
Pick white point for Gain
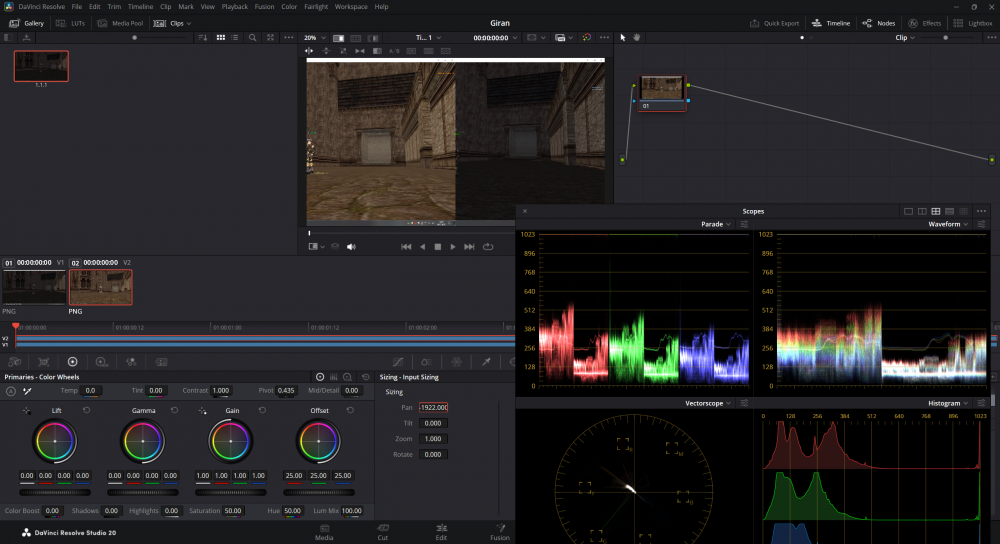click(202, 411)
